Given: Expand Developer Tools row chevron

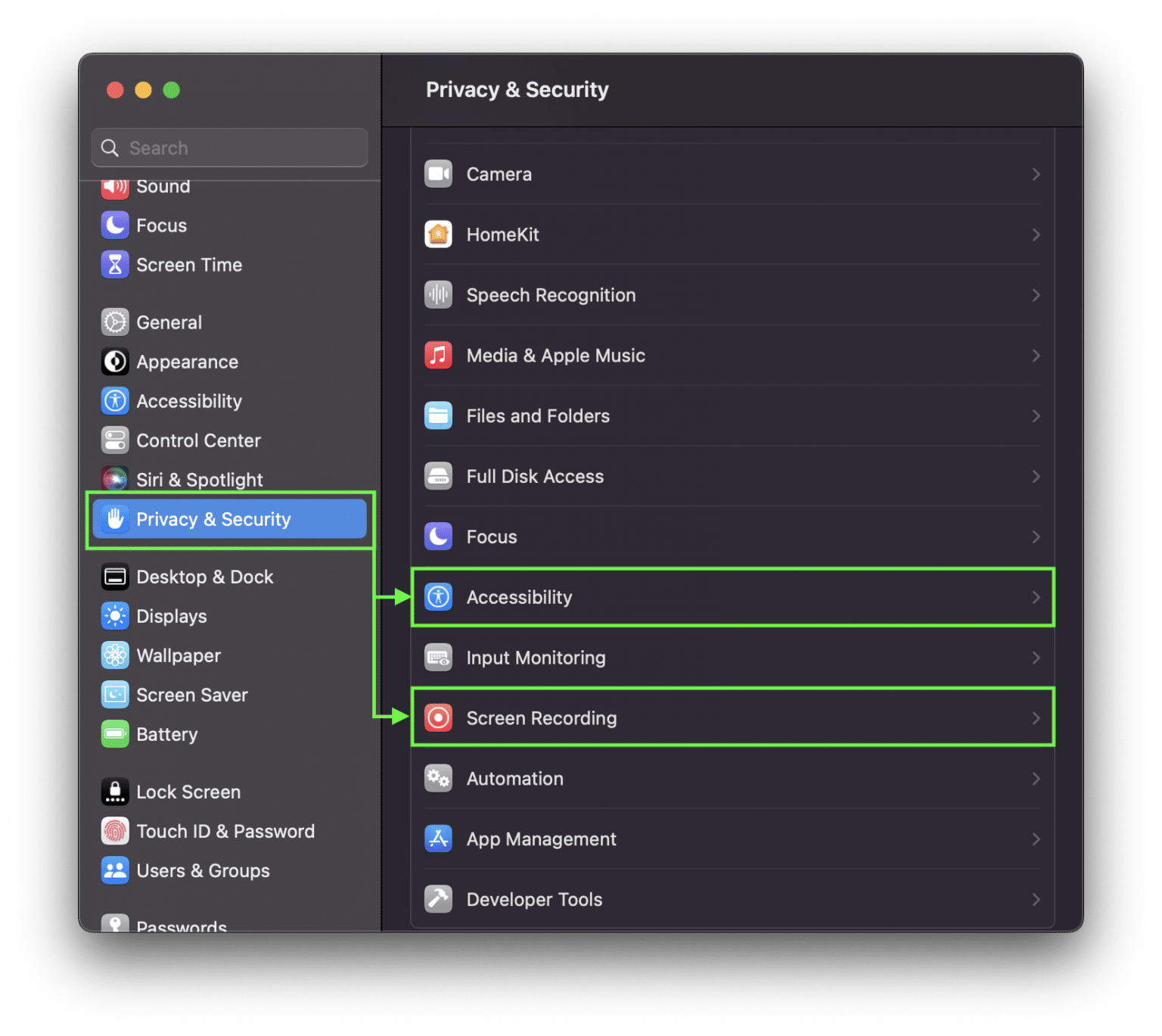Looking at the screenshot, I should click(x=1036, y=899).
